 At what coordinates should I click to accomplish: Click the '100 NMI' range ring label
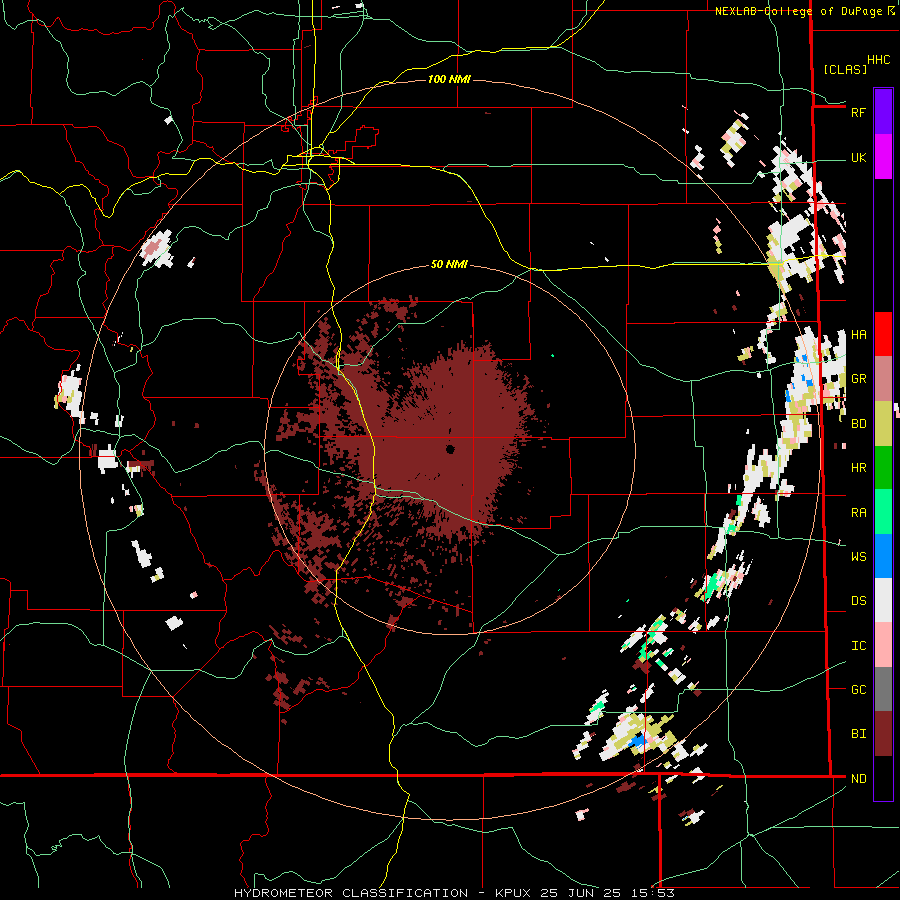tap(449, 79)
